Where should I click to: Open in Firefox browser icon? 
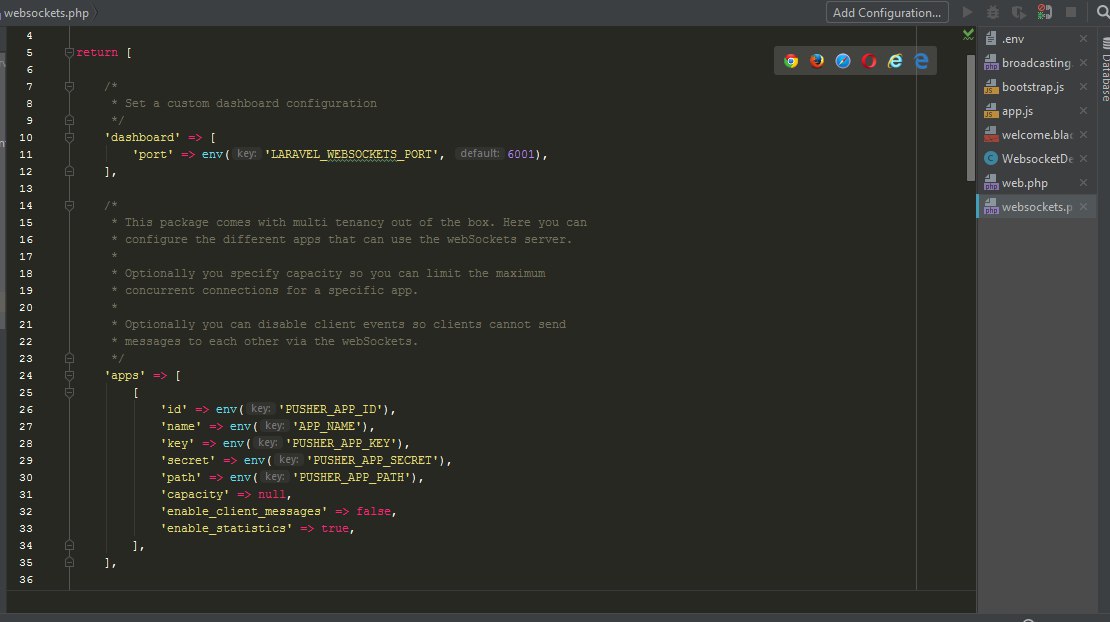pos(817,61)
